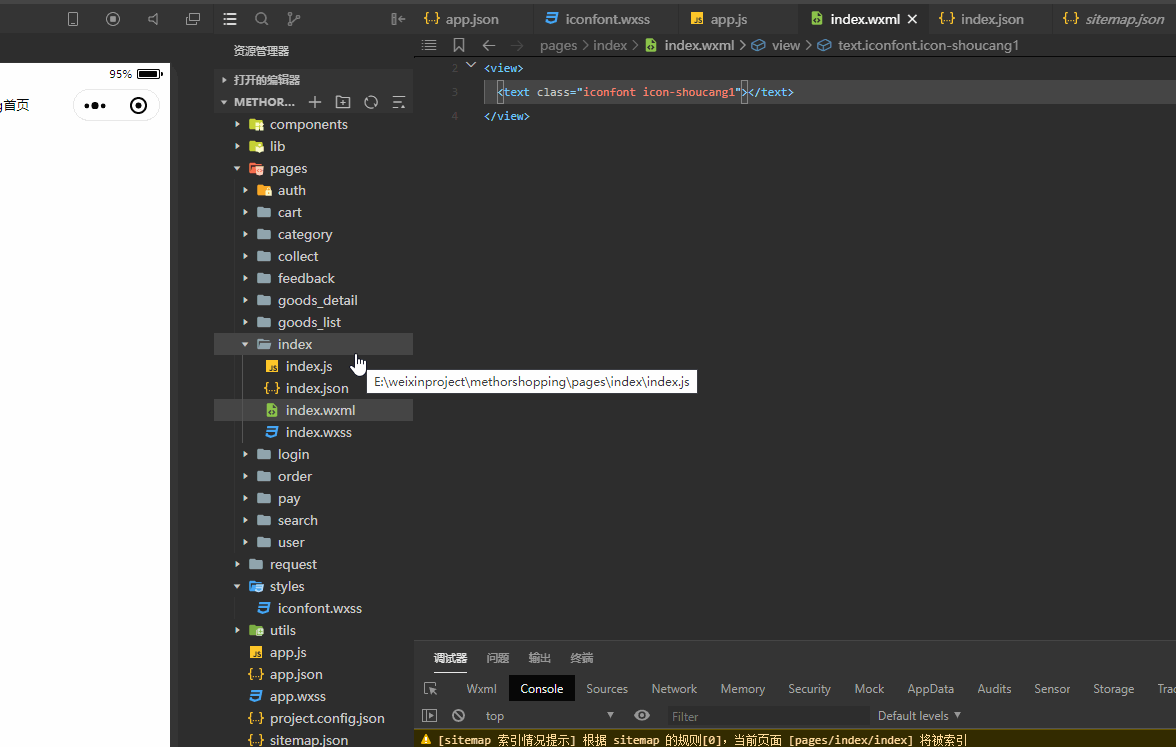Switch to the 问题 panel tab
Screen dimensions: 1176x747
coord(497,658)
